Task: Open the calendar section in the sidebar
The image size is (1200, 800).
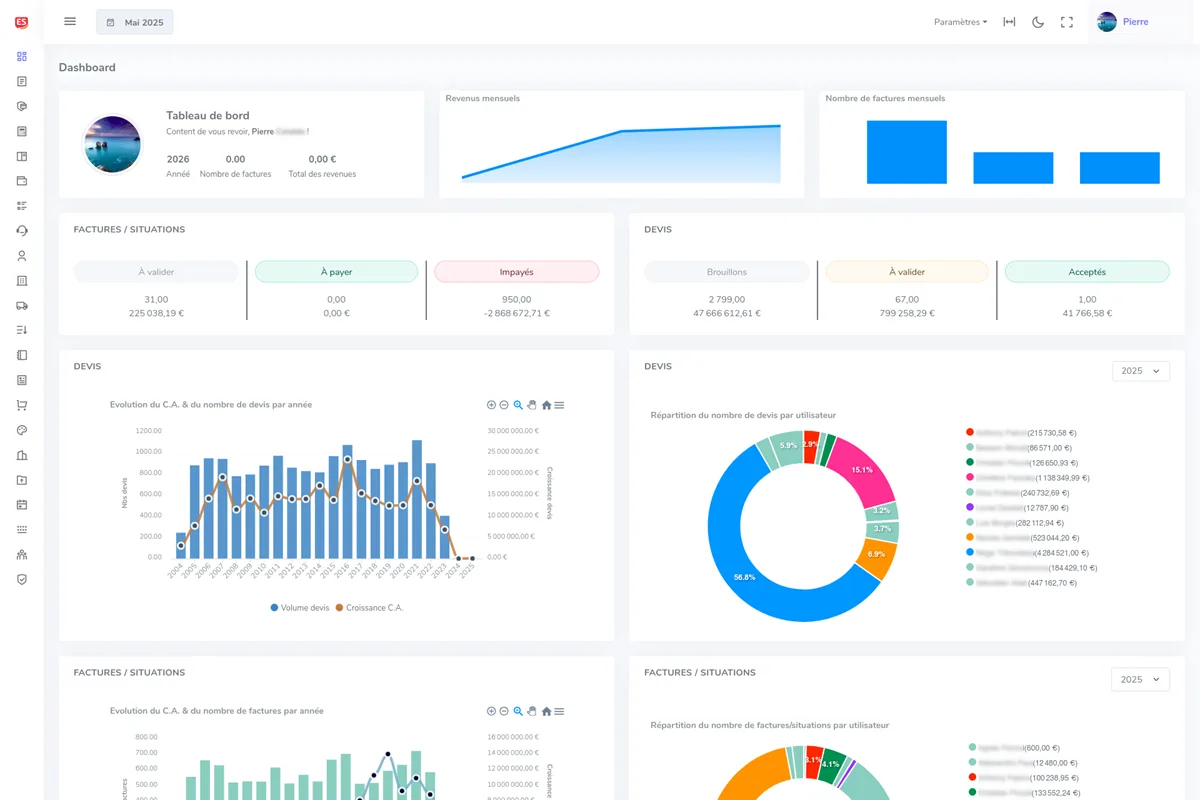Action: tap(21, 504)
